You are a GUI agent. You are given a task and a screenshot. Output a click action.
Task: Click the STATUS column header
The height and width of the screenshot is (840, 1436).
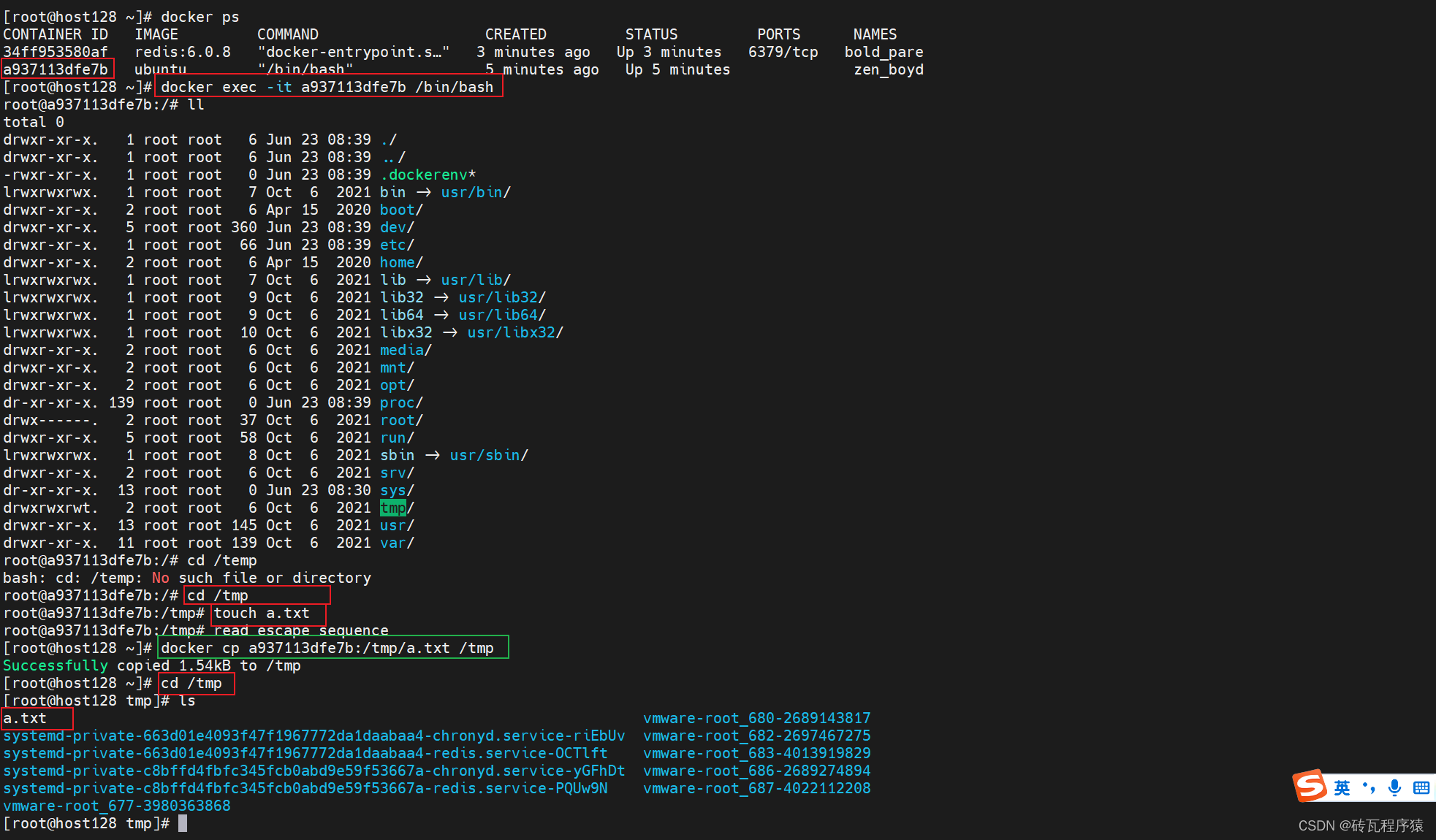651,34
